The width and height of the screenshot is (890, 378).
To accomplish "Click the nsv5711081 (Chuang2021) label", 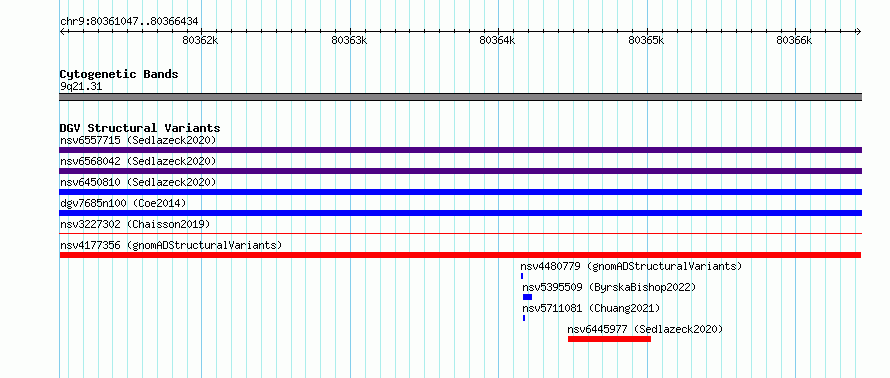I will 591,308.
